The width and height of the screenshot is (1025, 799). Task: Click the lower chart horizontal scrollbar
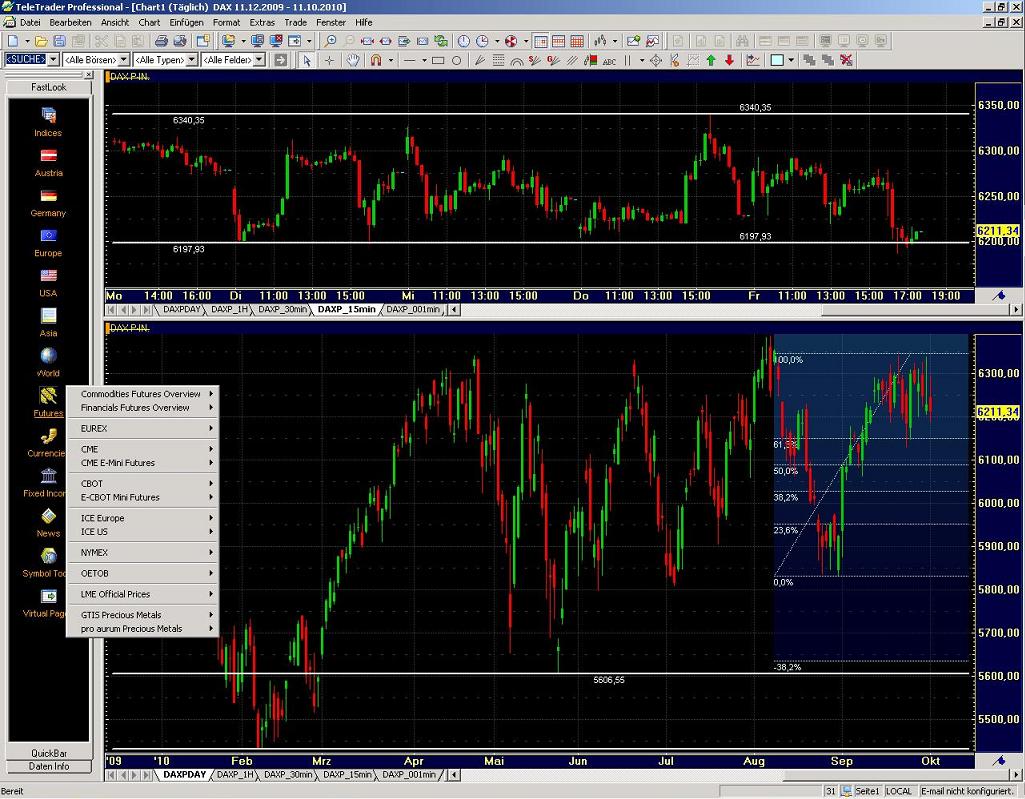coord(736,775)
